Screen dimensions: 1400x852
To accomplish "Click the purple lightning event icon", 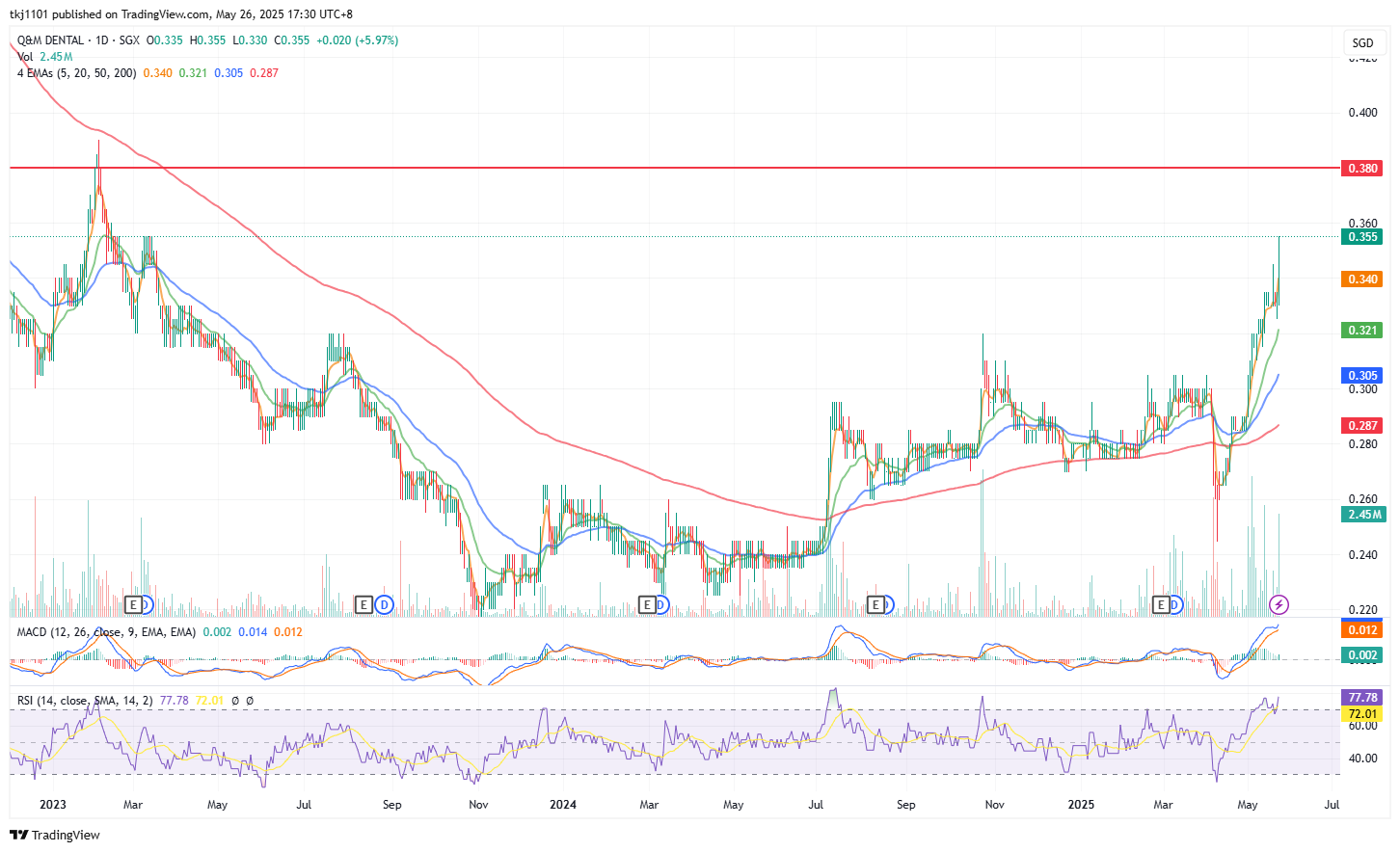I will (1279, 604).
